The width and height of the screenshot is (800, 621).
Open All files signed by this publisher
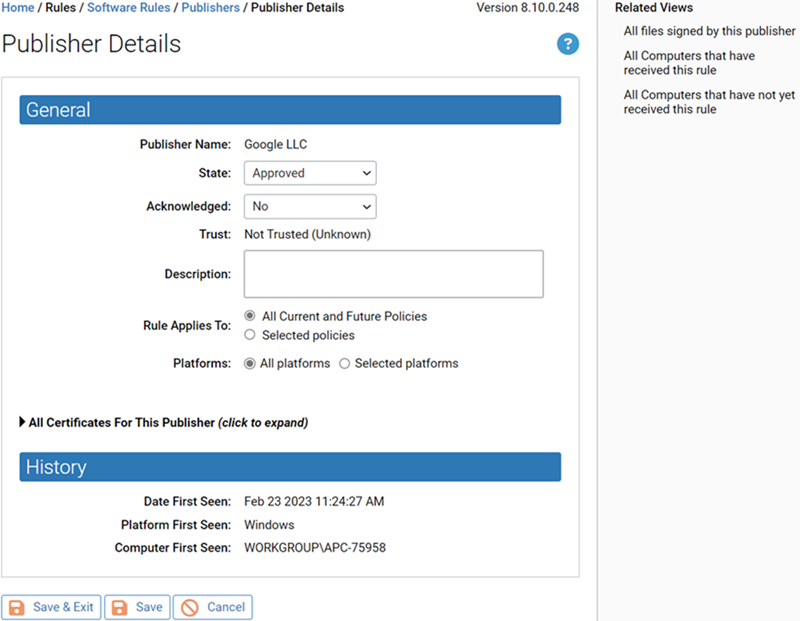point(709,31)
